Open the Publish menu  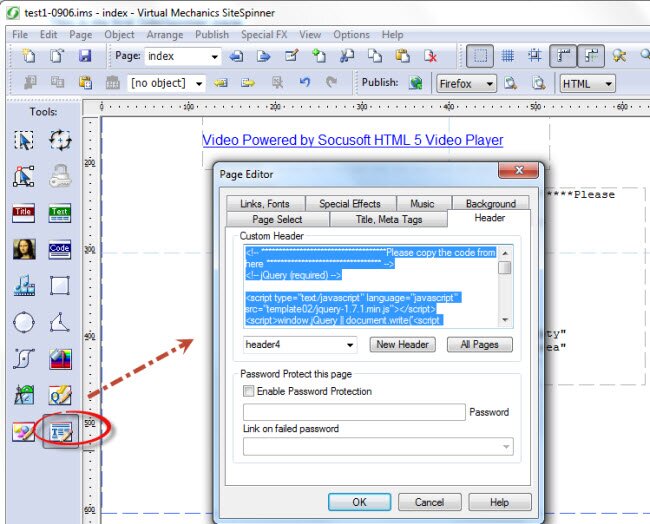[x=212, y=34]
